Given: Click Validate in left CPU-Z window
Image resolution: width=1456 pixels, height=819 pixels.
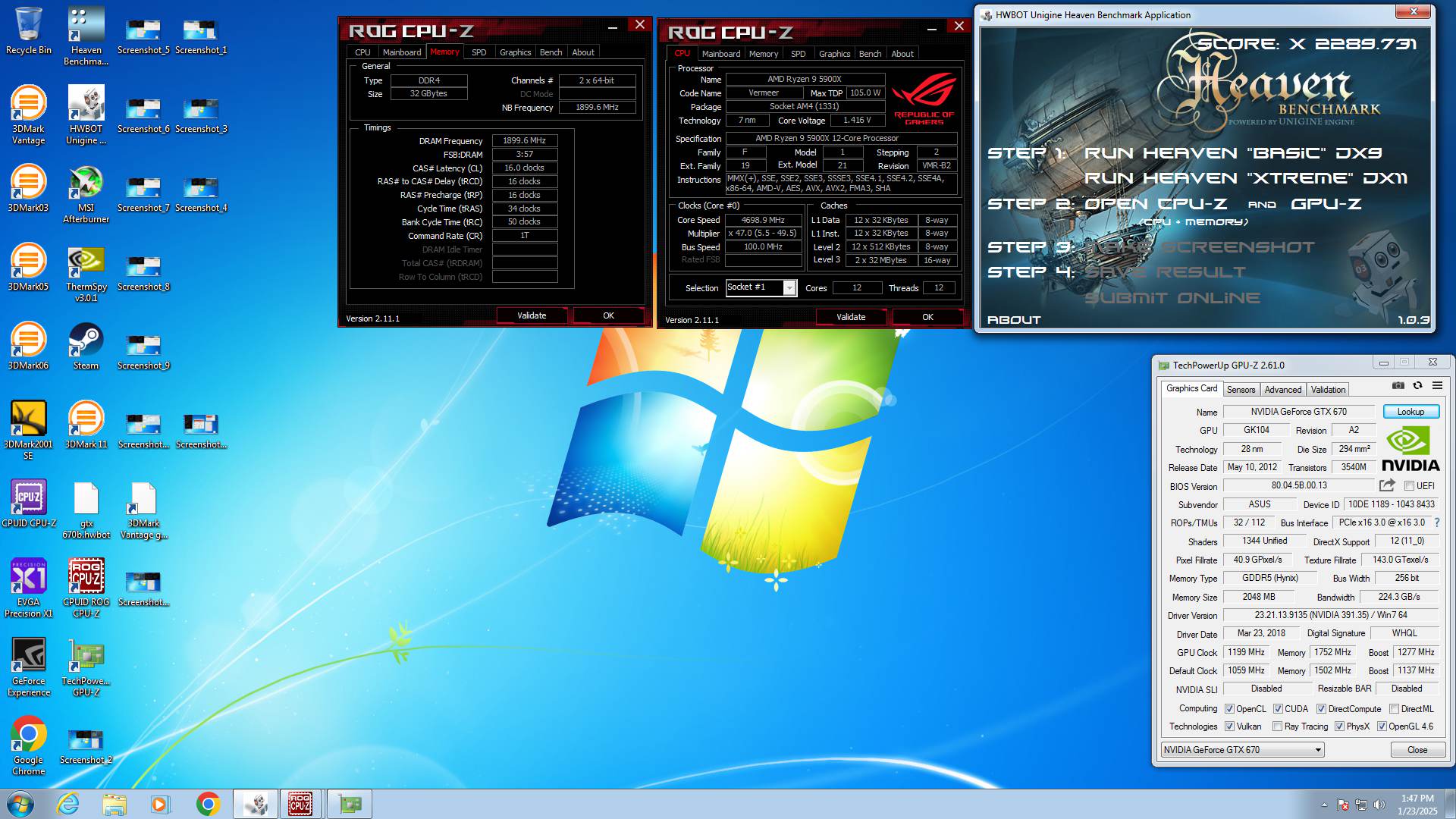Looking at the screenshot, I should click(x=532, y=315).
